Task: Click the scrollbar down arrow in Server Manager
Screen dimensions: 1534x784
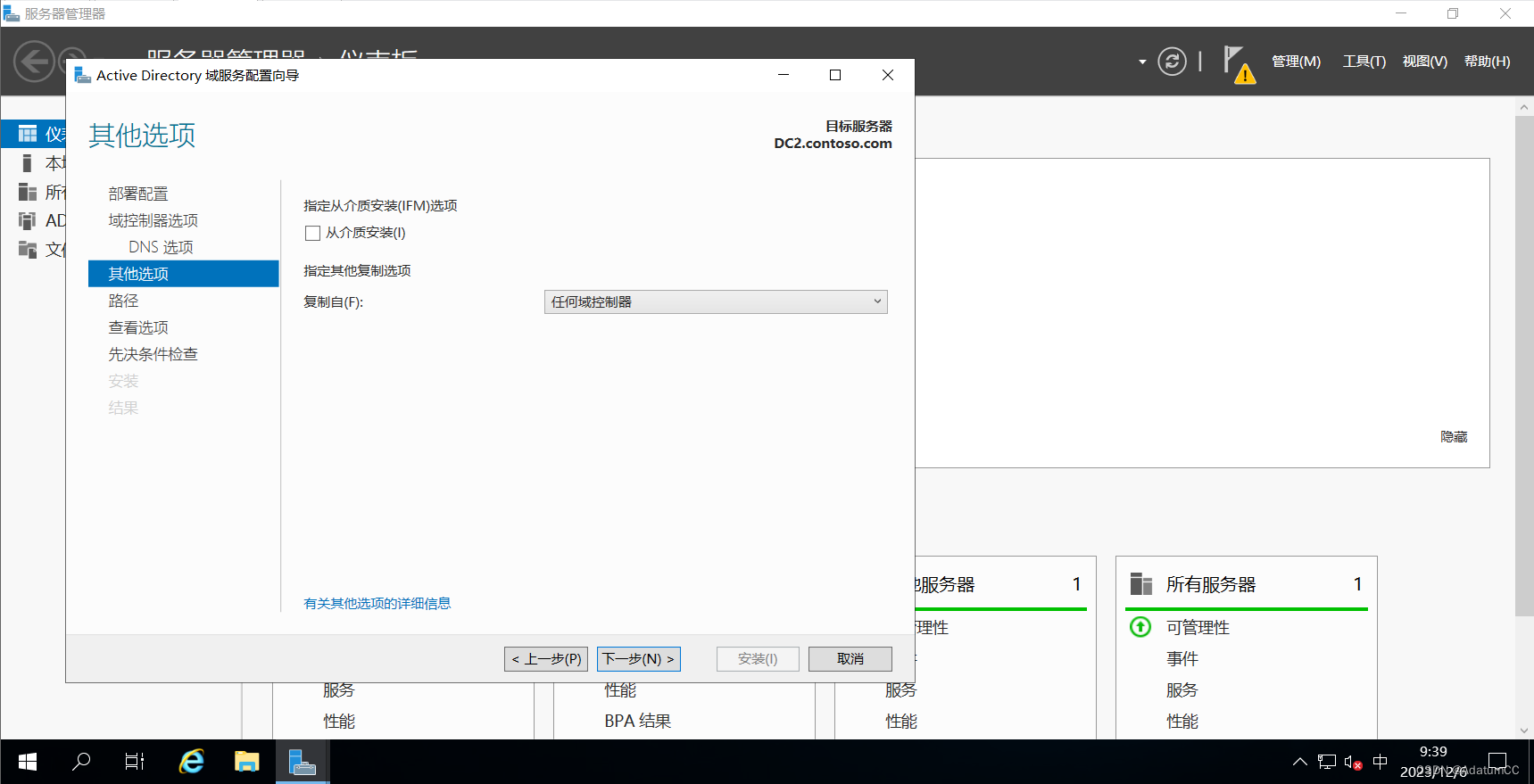Action: (x=1524, y=730)
